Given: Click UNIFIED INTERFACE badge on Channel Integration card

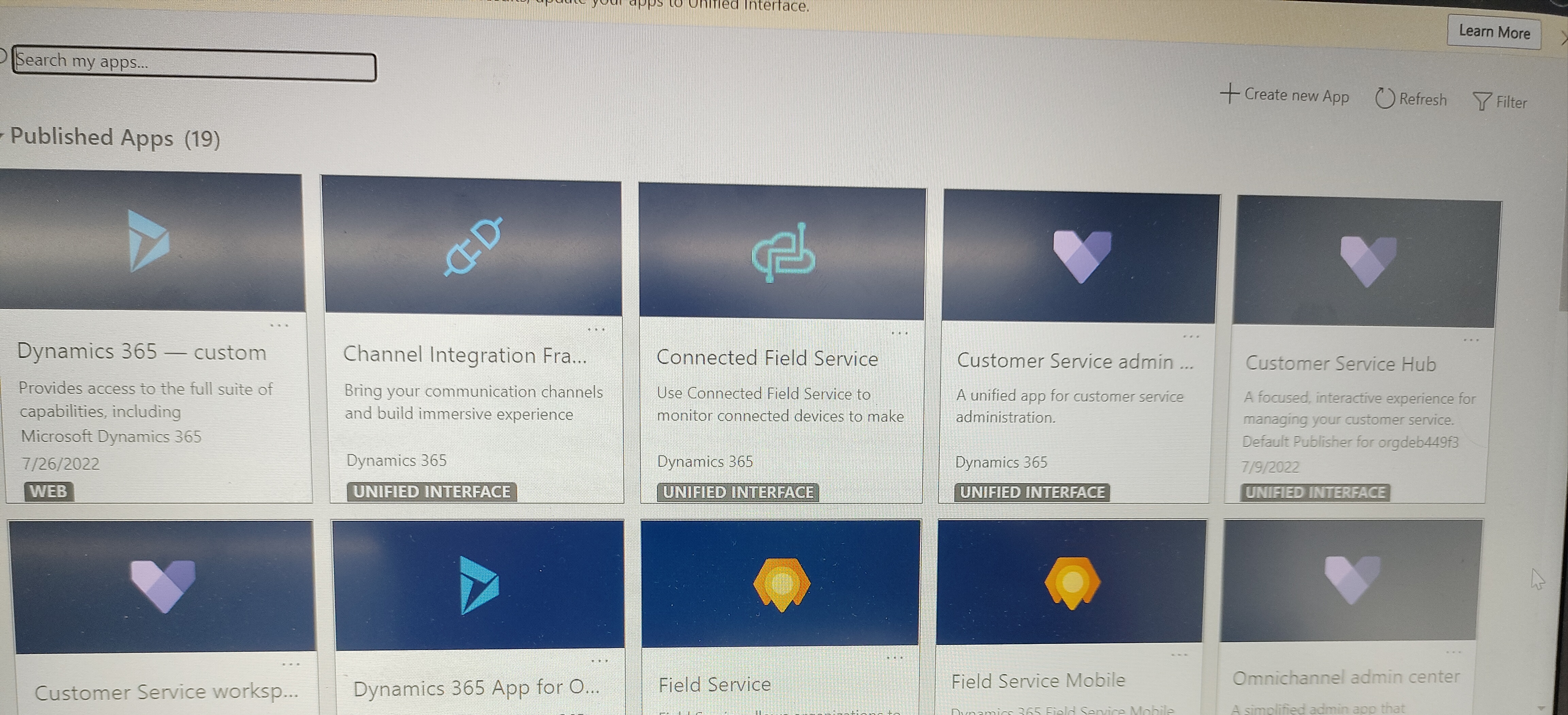Looking at the screenshot, I should click(431, 492).
